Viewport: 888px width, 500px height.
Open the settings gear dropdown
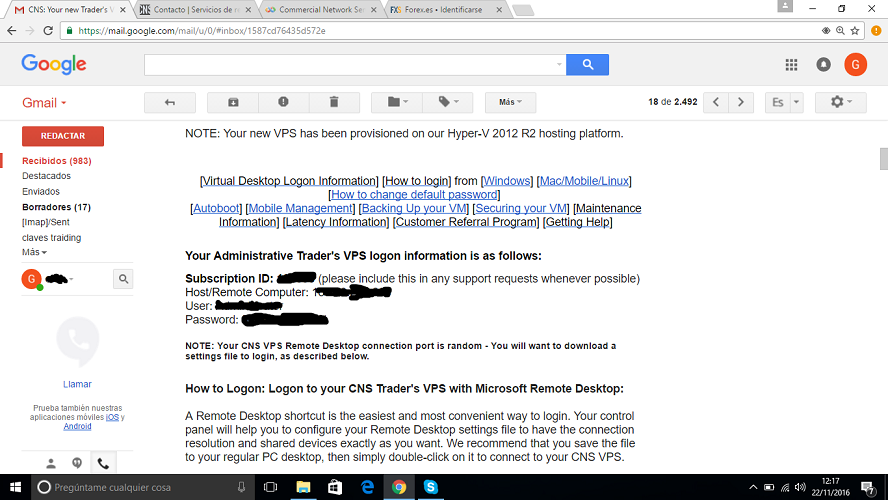click(841, 102)
